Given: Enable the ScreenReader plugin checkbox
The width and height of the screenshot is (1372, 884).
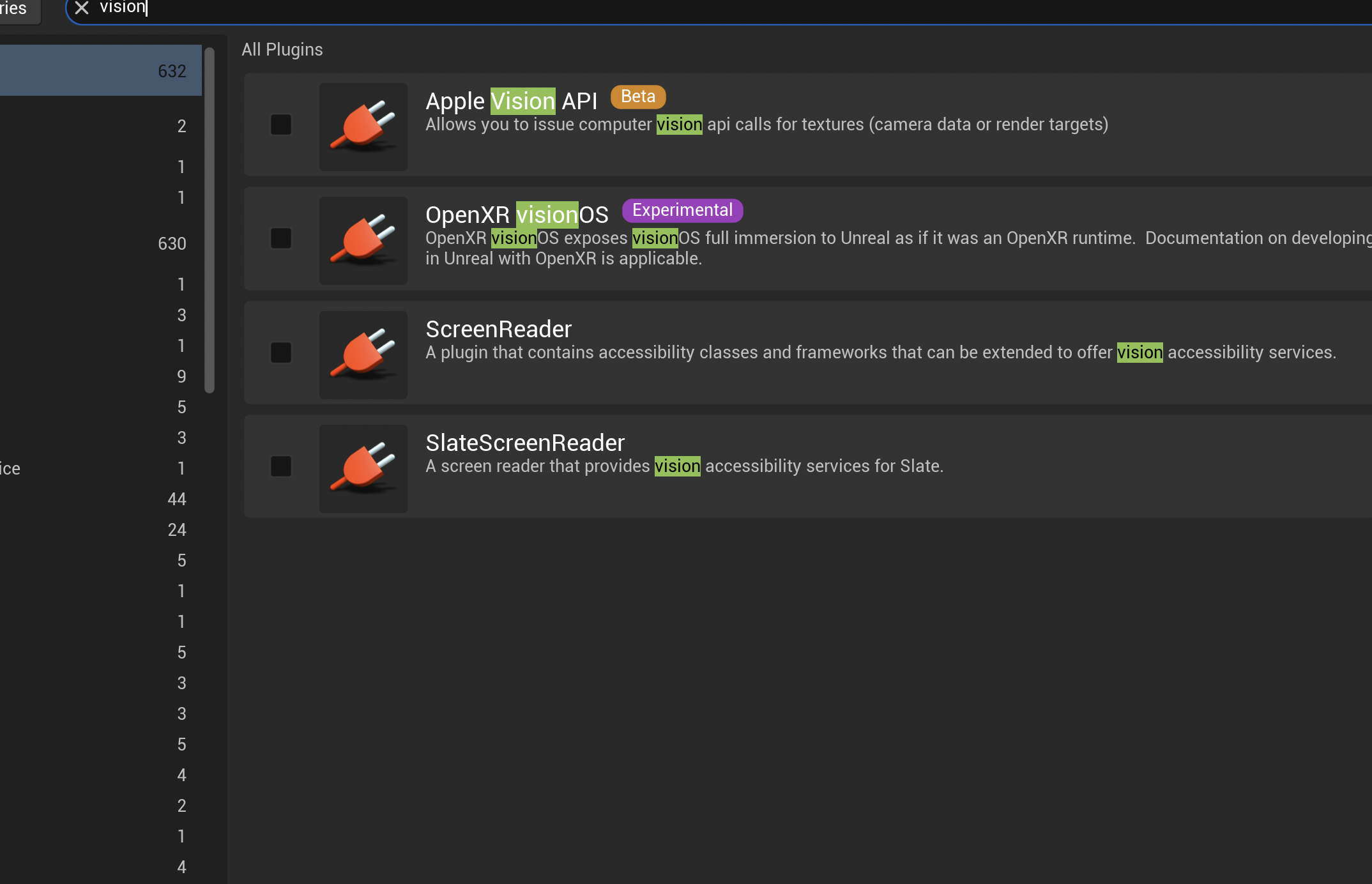Looking at the screenshot, I should tap(281, 353).
